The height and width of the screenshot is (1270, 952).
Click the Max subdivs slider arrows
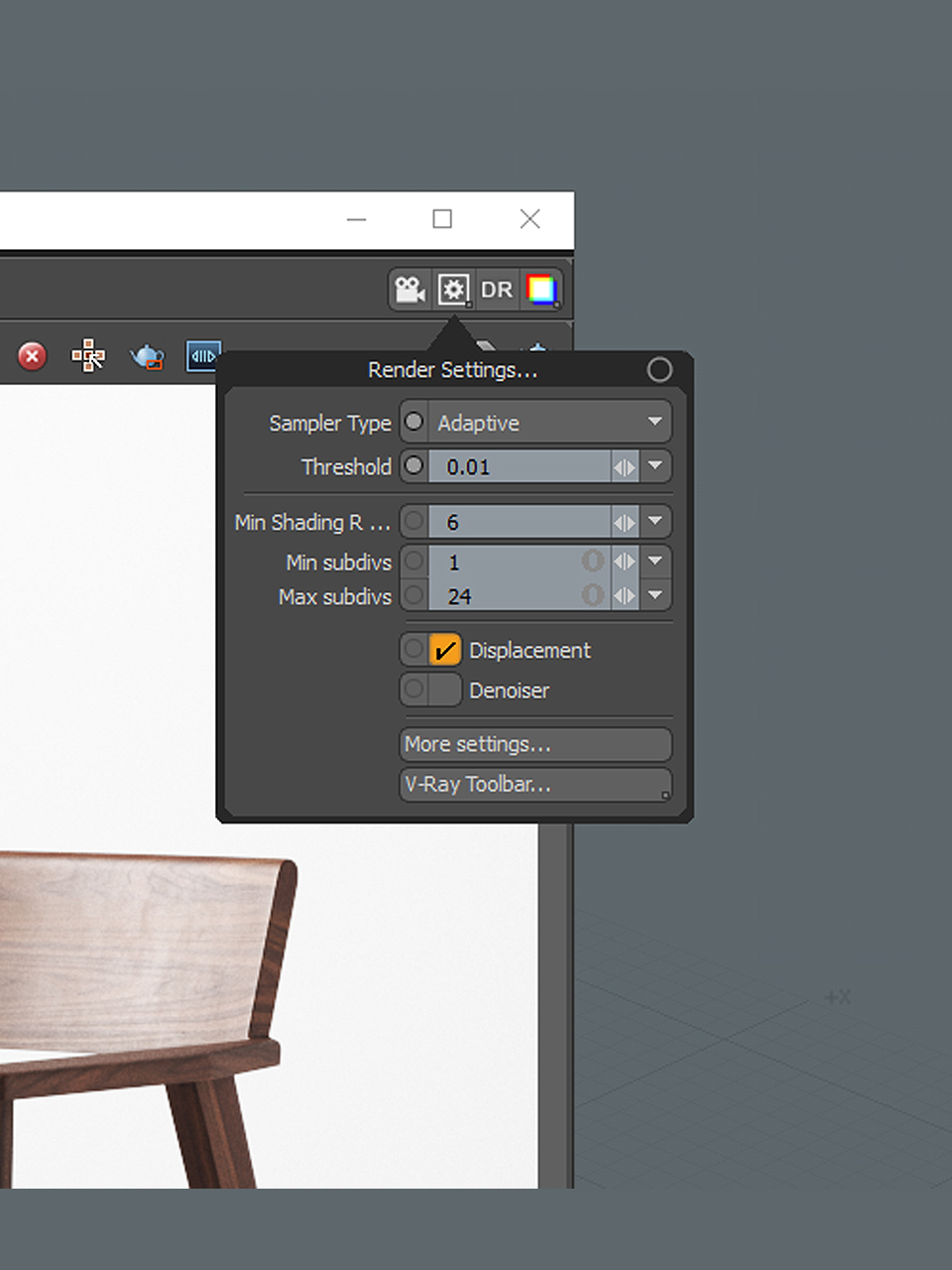625,595
